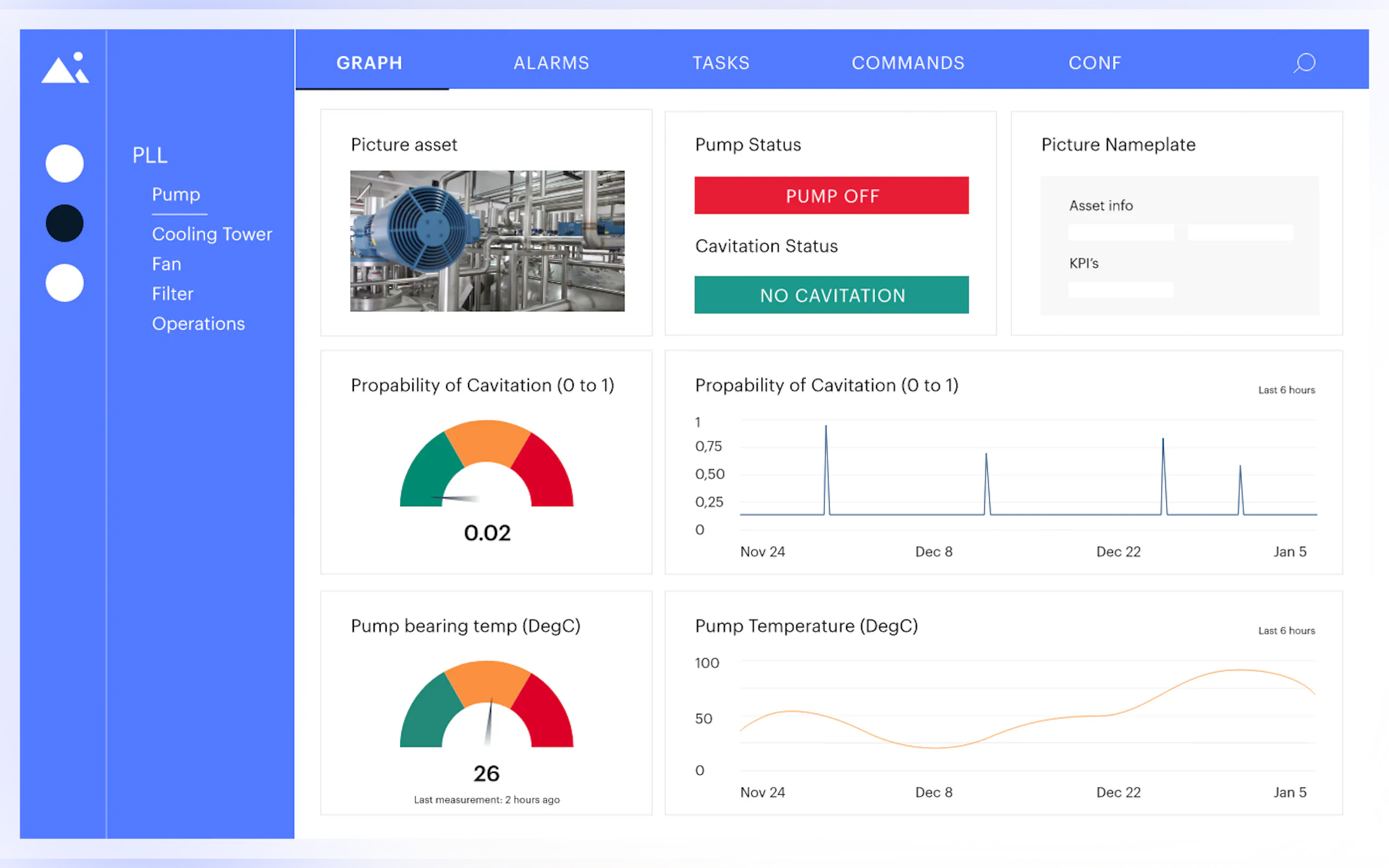Select the top white circle sidebar icon
This screenshot has height=868, width=1389.
tap(65, 163)
